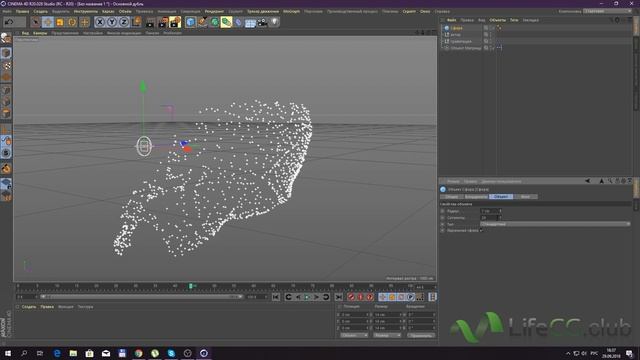Switch to Model mode in left toolbar
Image resolution: width=640 pixels, height=360 pixels.
coord(6,53)
